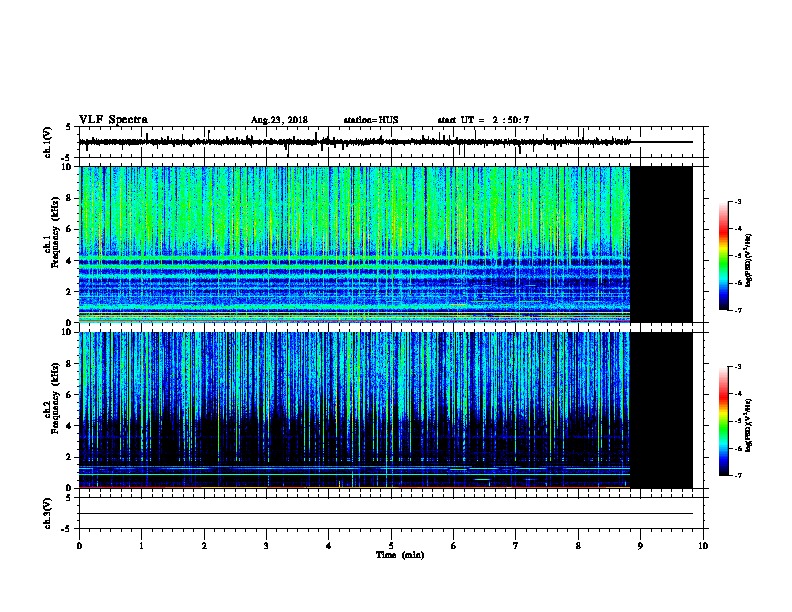Screen dimensions: 792x612
Task: Click the "4" kHz tick on ch.1 spectrogram
Action: 71,261
